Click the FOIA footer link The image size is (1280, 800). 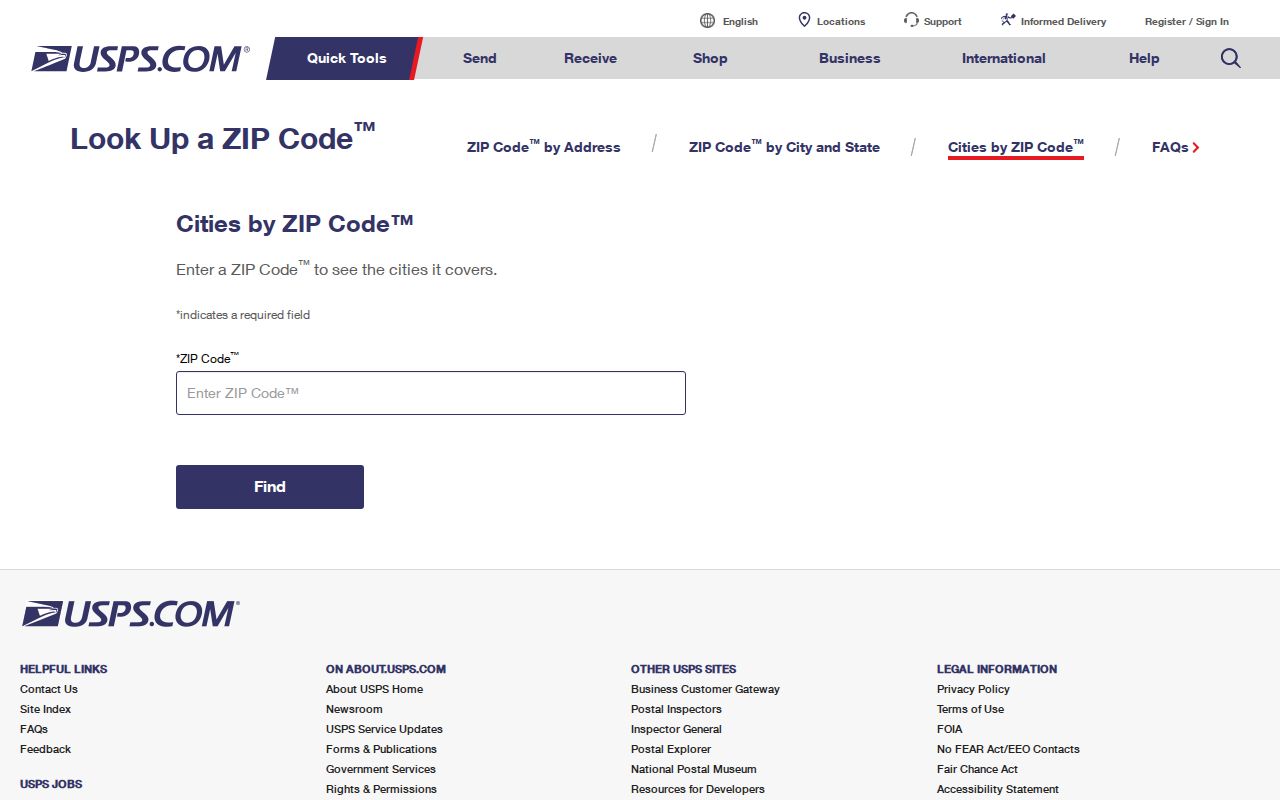(950, 729)
